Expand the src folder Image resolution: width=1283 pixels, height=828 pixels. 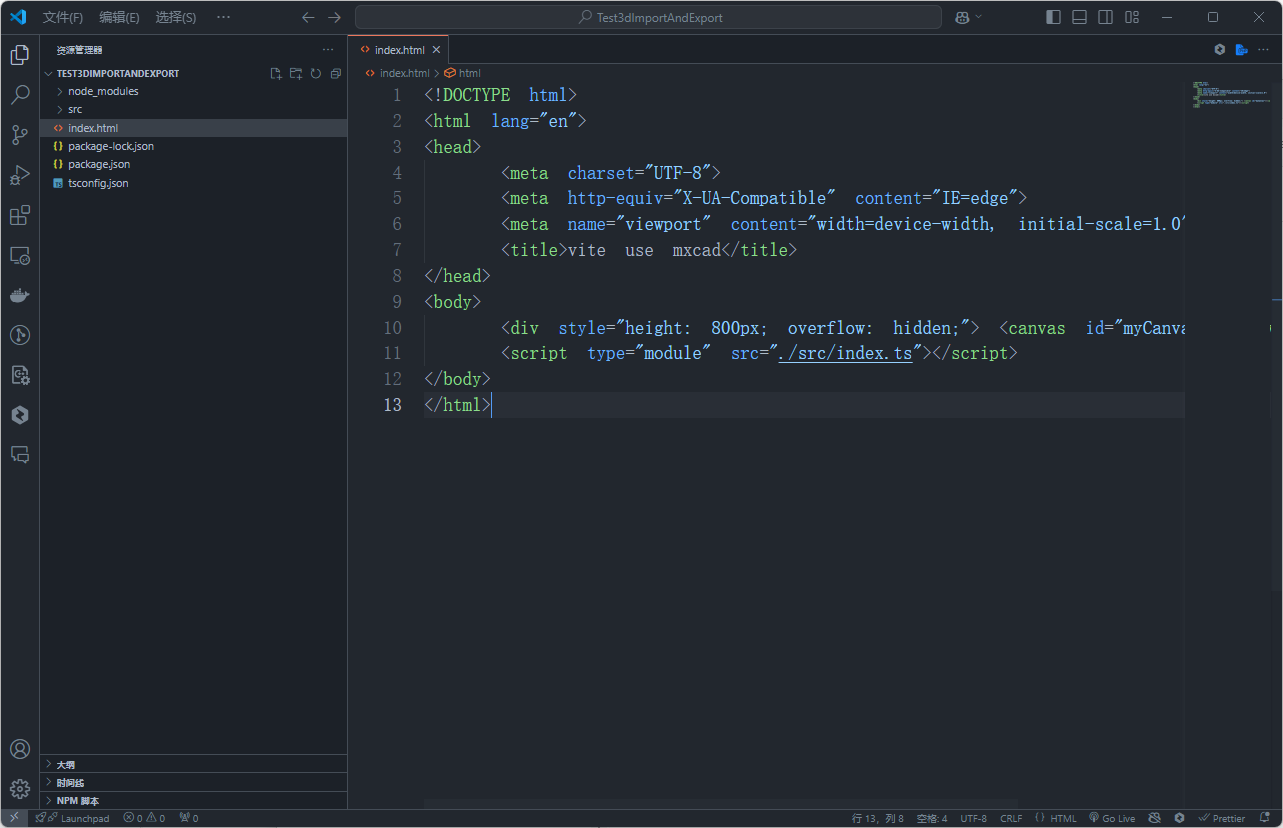[x=75, y=109]
